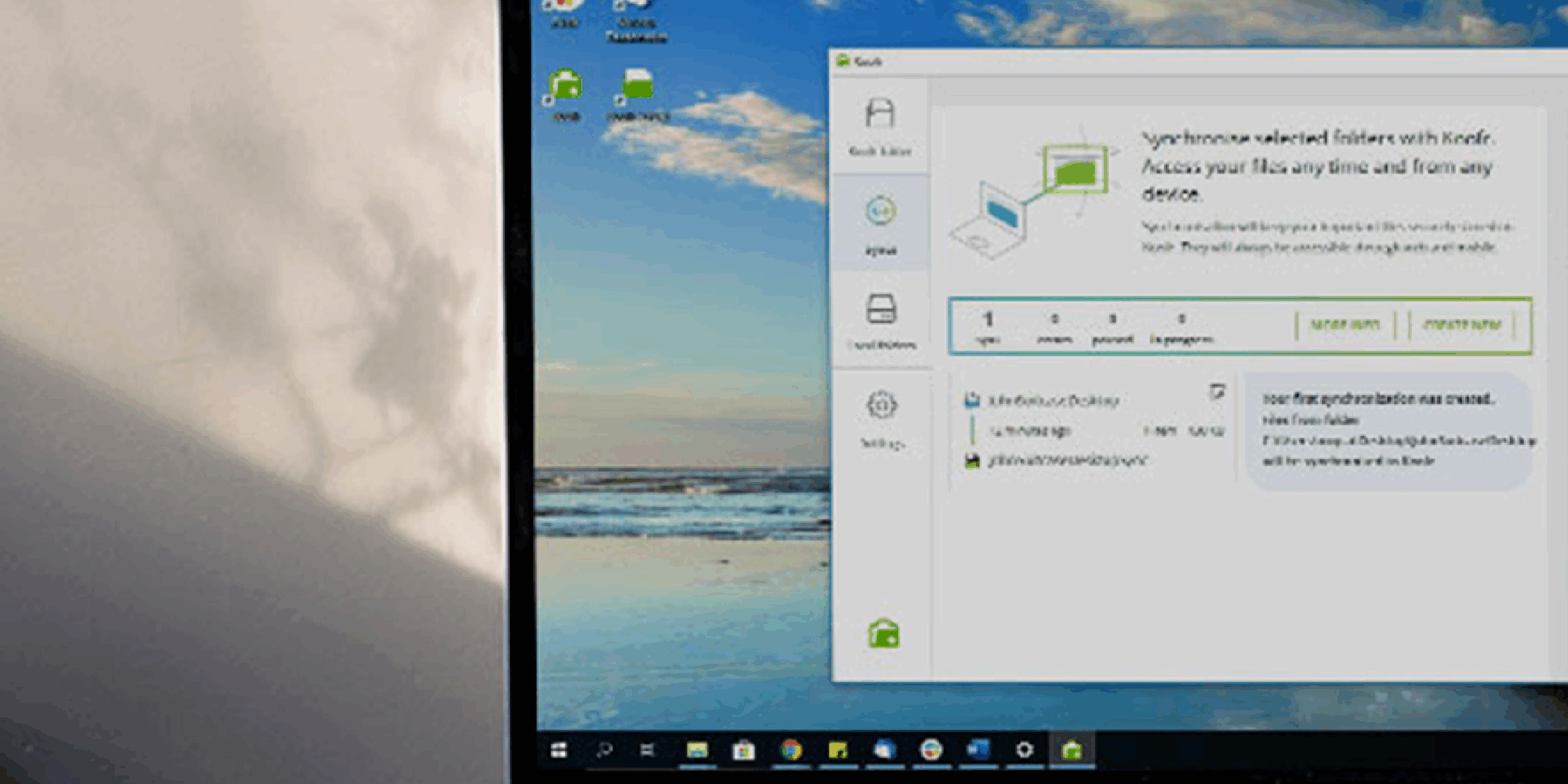Image resolution: width=1568 pixels, height=784 pixels.
Task: Click the green Koofr logo at sidebar bottom
Action: (884, 633)
